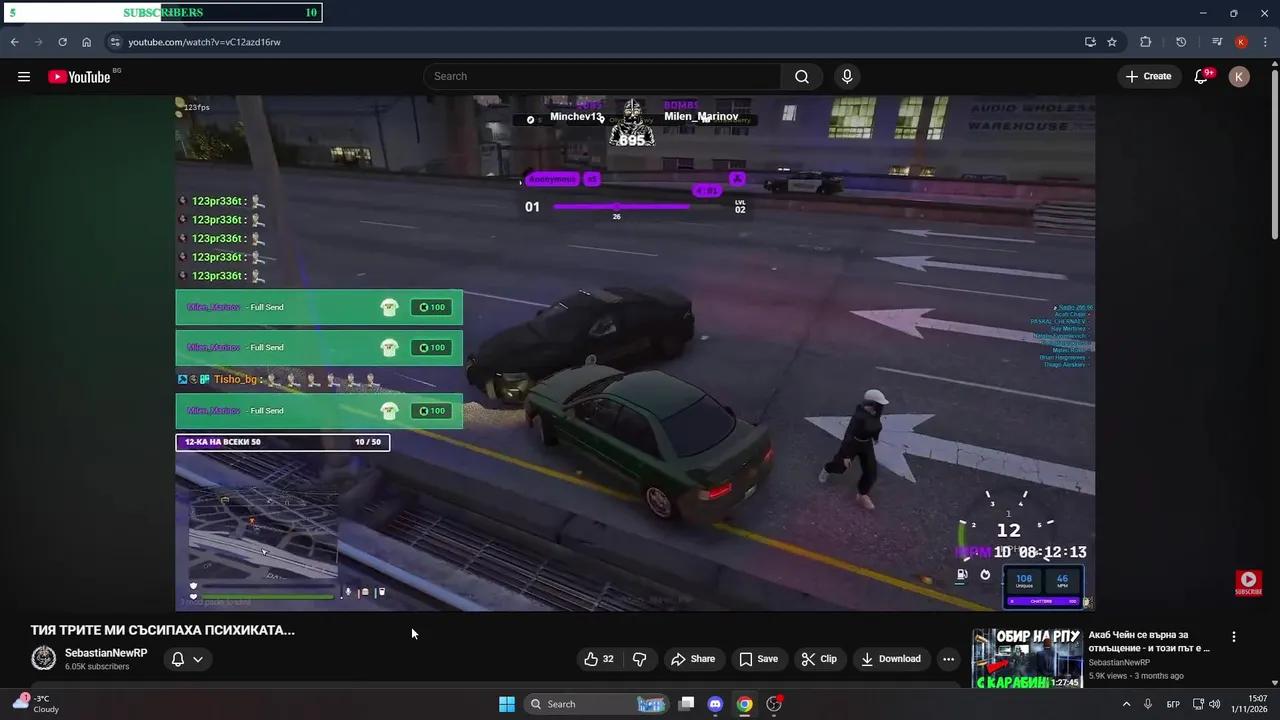This screenshot has width=1280, height=720.
Task: Search by voice using the microphone icon
Action: pos(847,76)
